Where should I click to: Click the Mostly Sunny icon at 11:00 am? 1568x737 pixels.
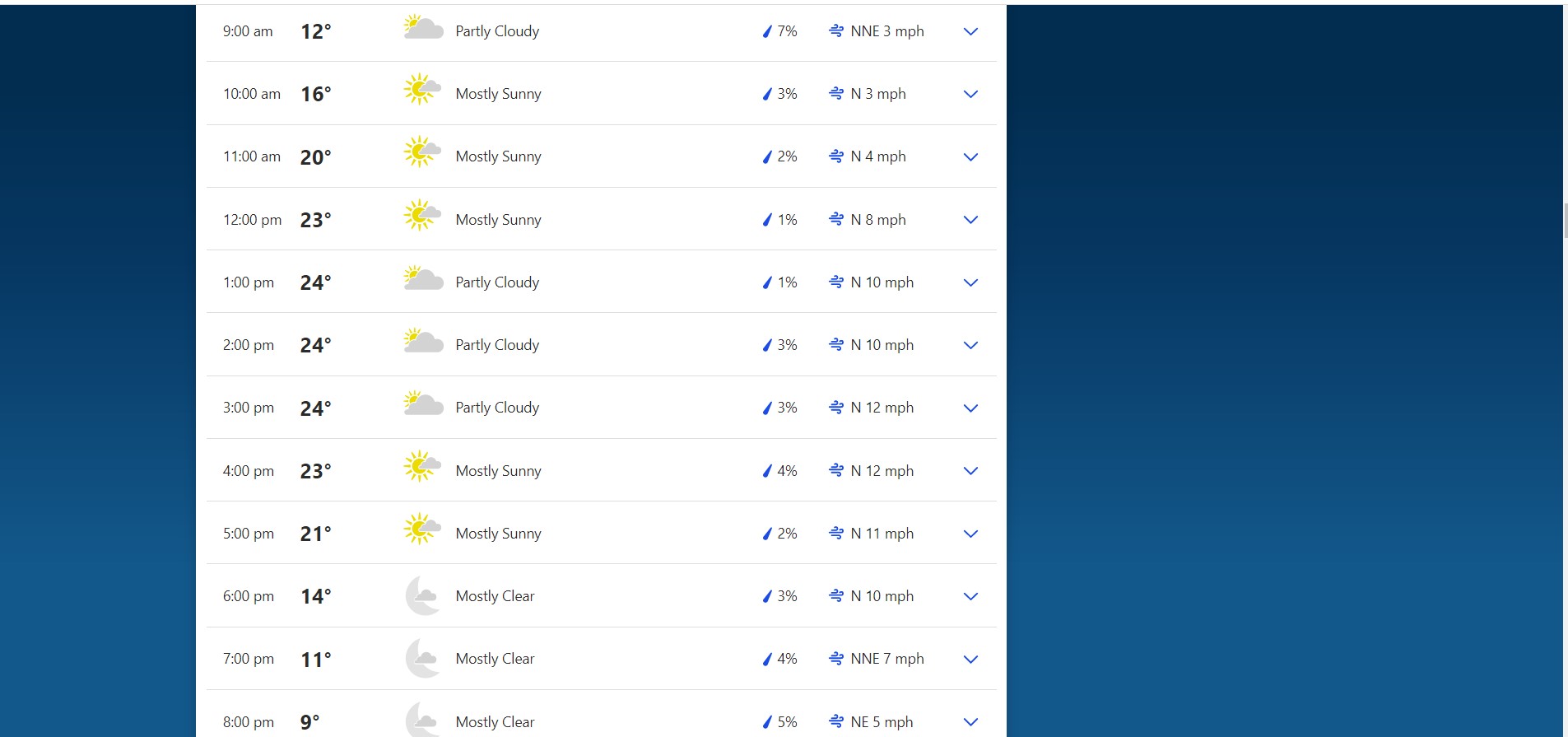422,152
